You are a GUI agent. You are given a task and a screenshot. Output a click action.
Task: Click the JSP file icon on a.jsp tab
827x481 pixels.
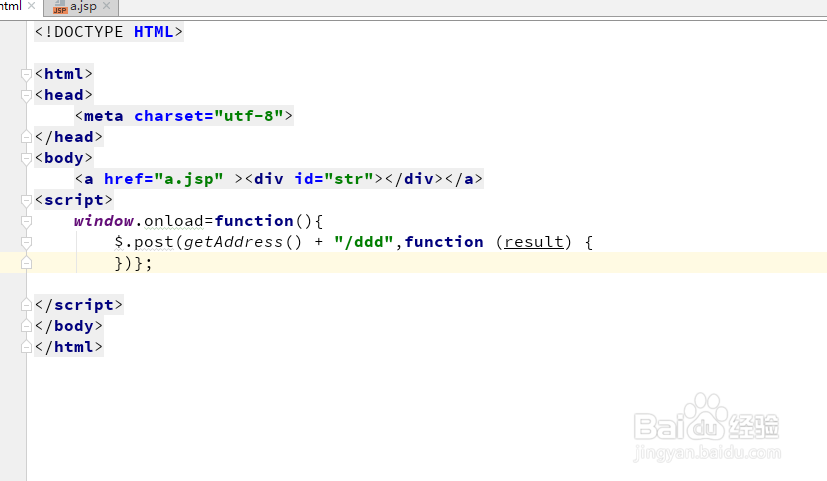pyautogui.click(x=60, y=7)
